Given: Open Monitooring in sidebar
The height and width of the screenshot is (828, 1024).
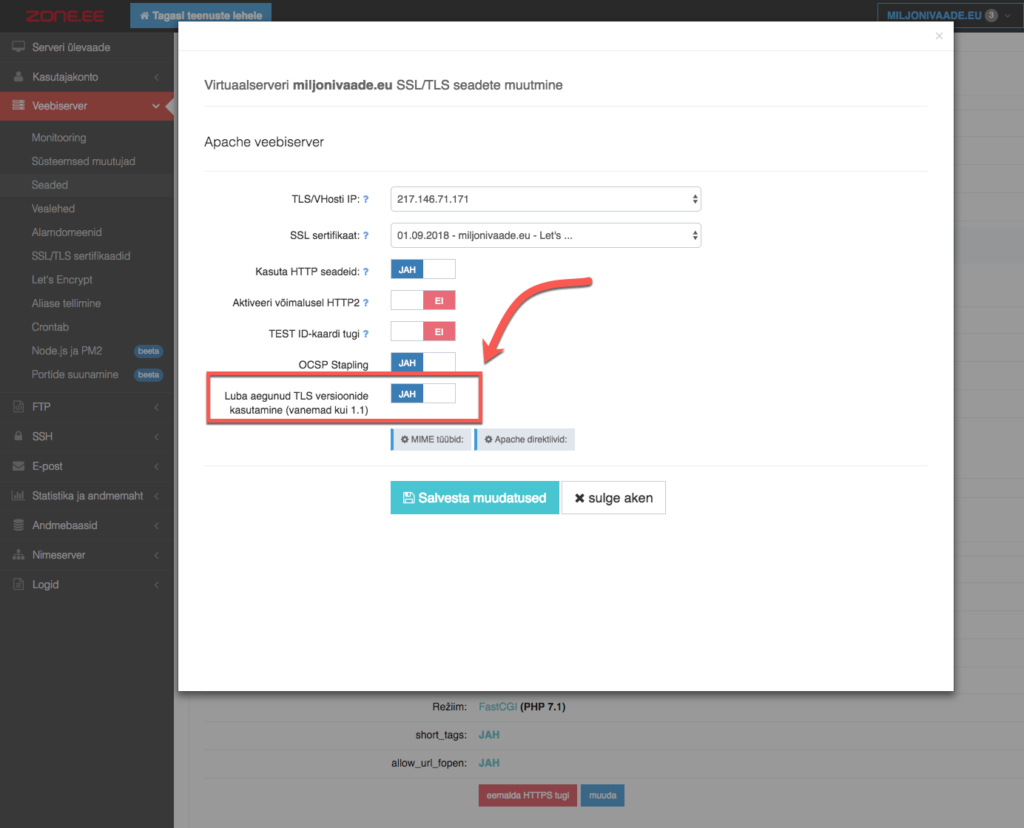Looking at the screenshot, I should pos(59,137).
